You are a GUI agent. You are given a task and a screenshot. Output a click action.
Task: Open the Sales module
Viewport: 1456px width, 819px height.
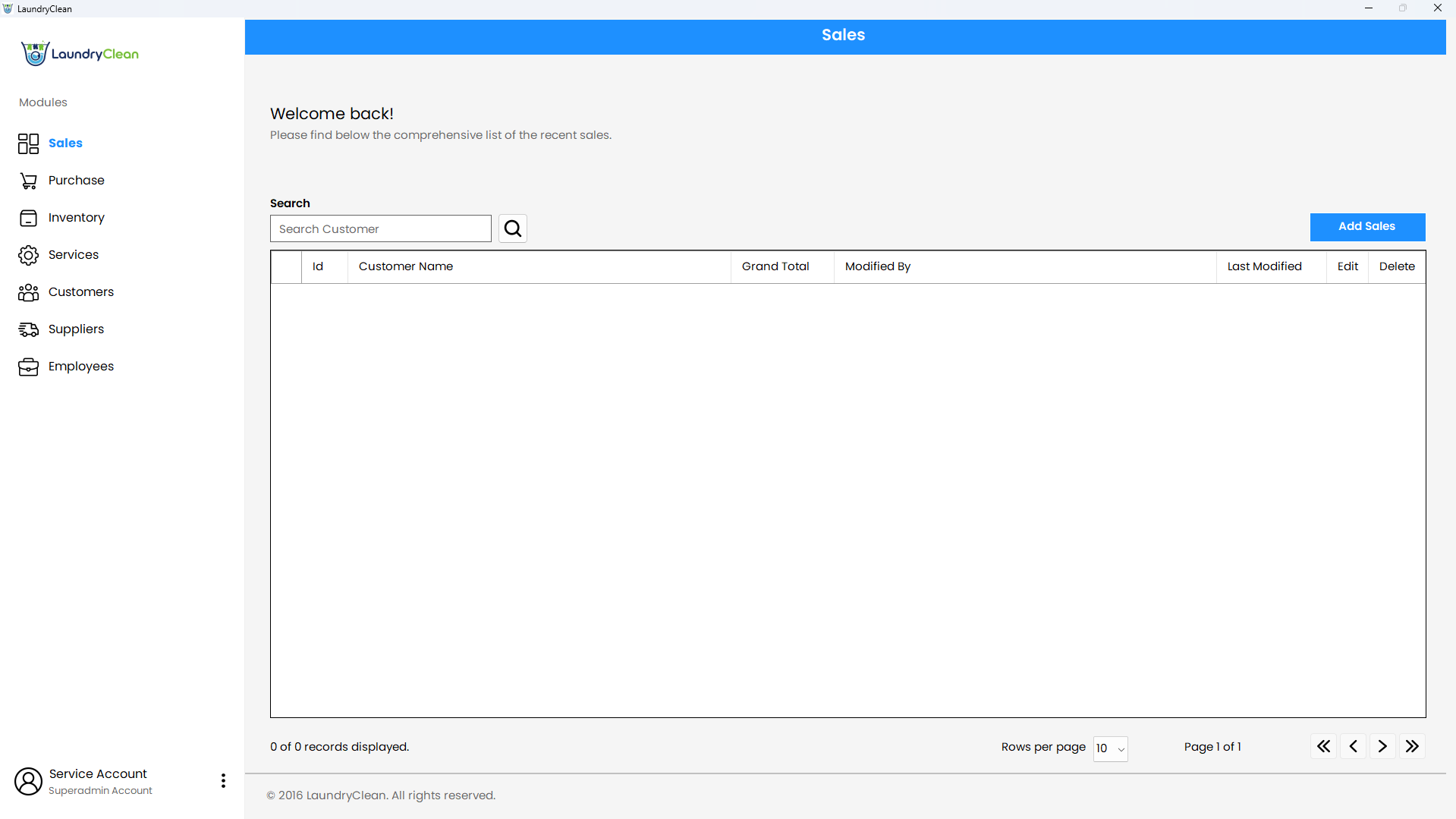tap(65, 143)
